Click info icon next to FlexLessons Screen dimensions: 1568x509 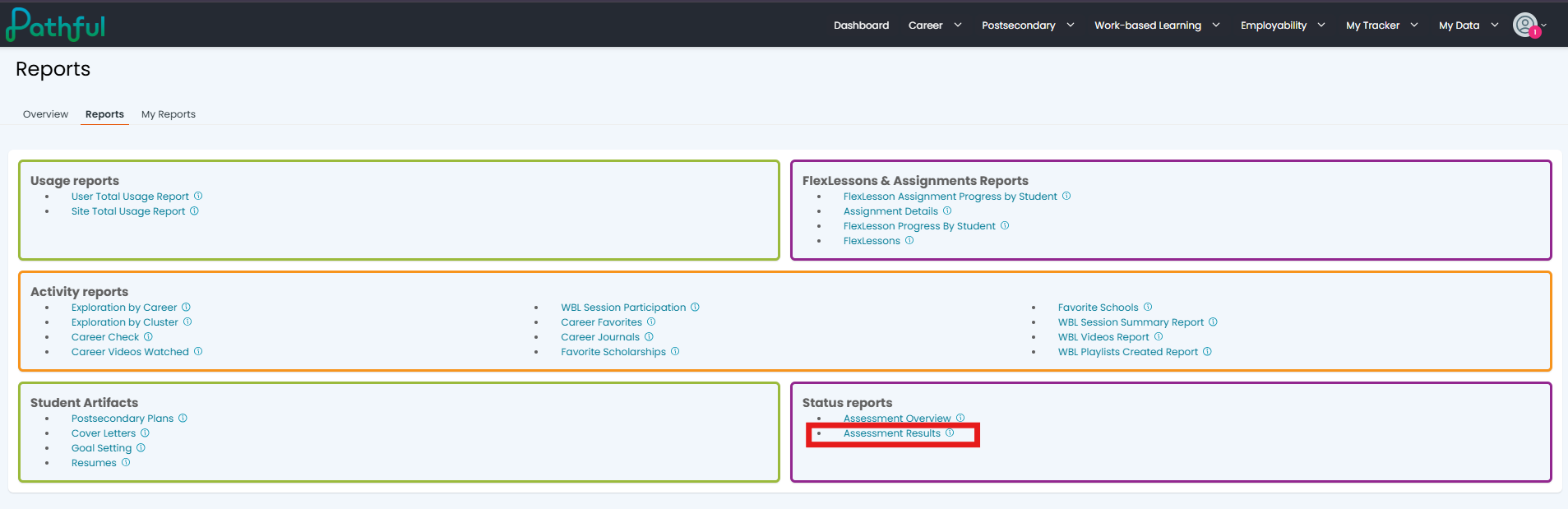[x=909, y=240]
